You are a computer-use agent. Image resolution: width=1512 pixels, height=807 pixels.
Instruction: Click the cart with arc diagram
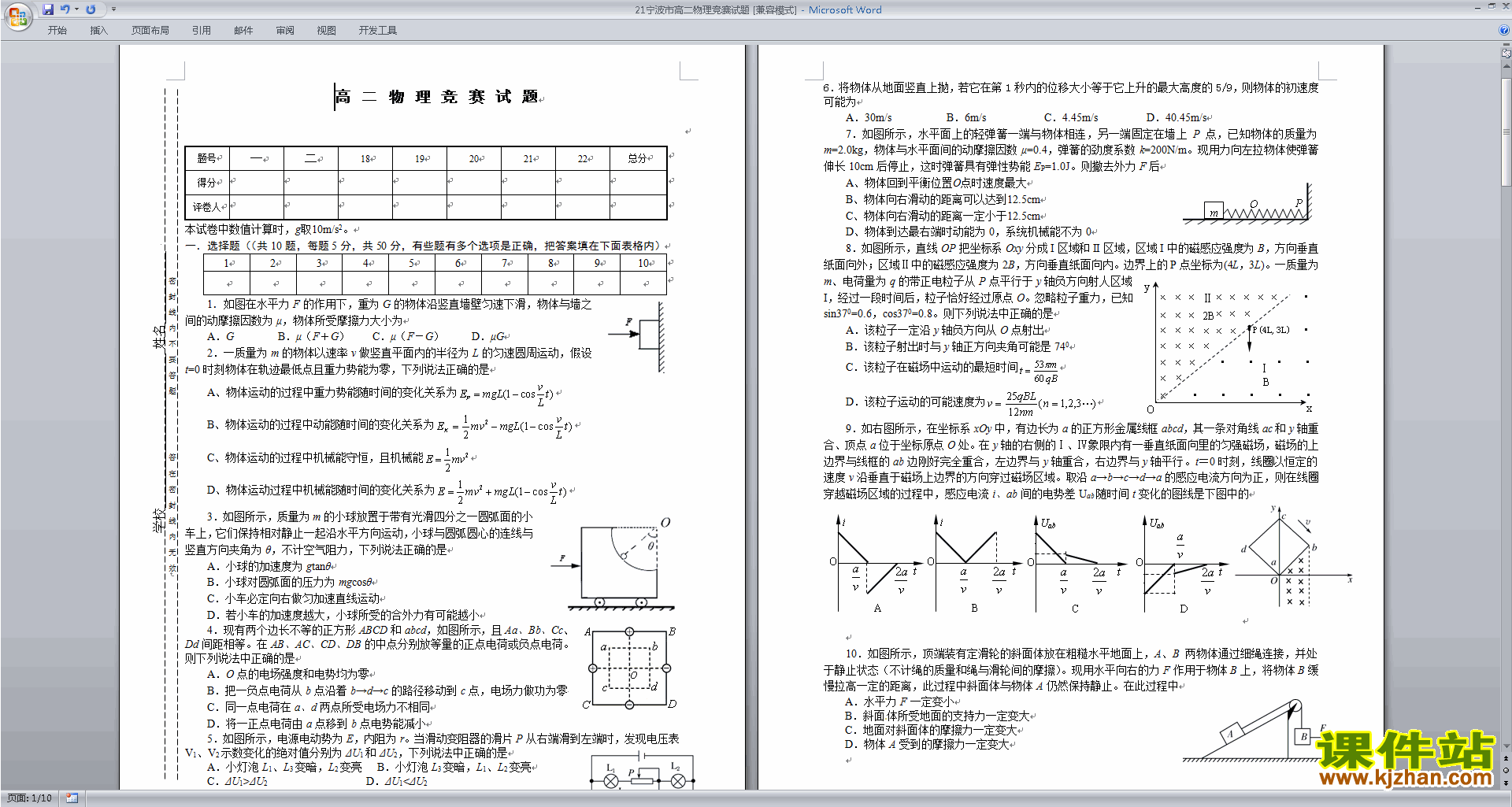614,565
